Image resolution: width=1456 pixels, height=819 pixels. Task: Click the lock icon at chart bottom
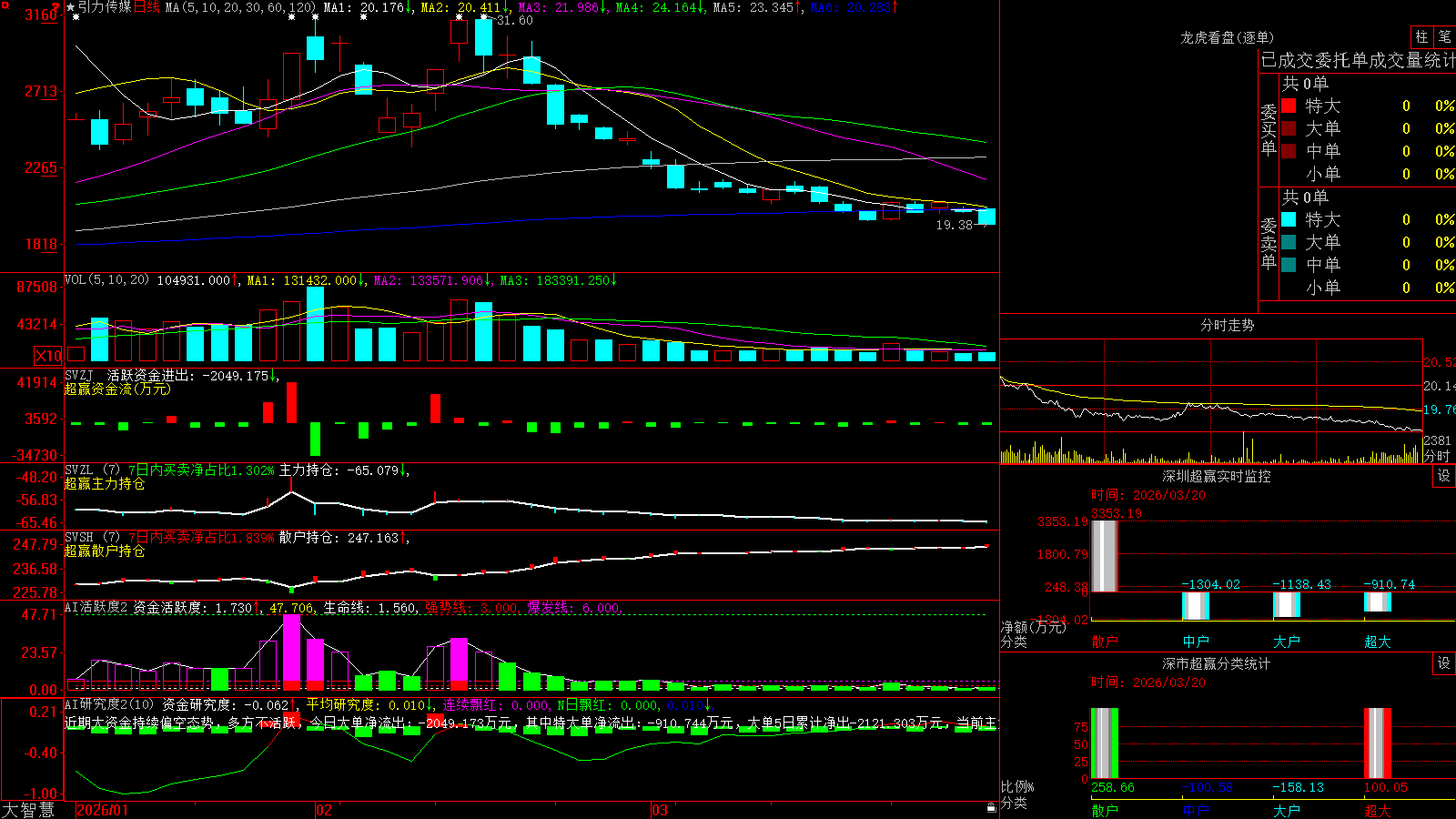pyautogui.click(x=992, y=807)
